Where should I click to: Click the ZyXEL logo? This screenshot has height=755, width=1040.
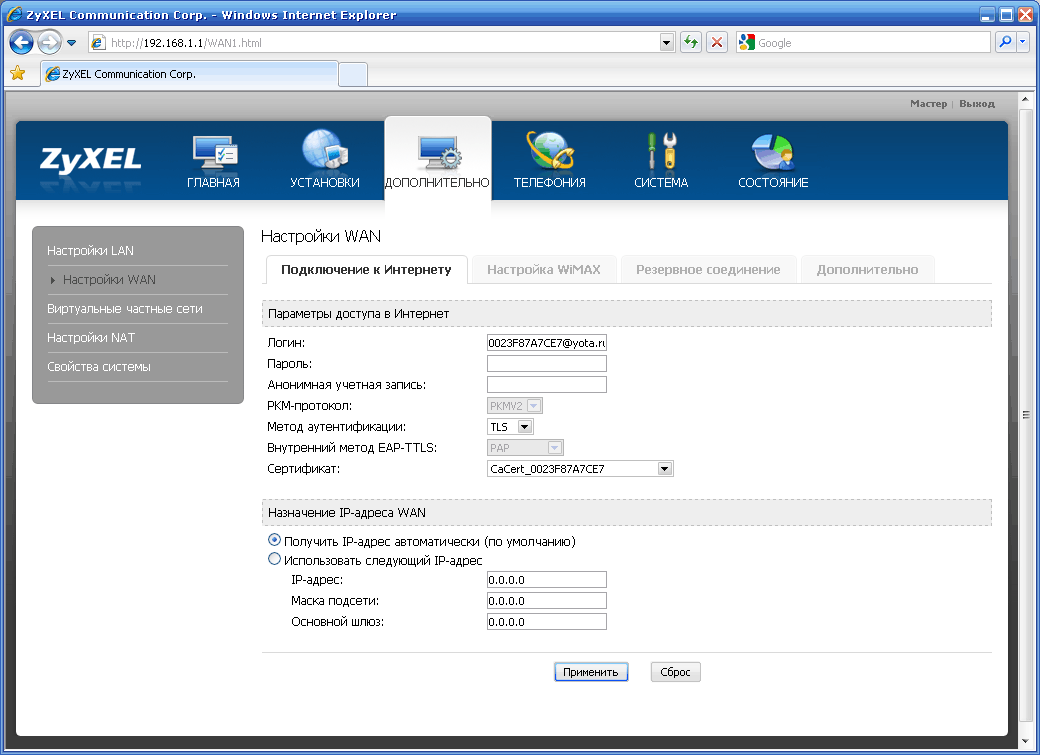pyautogui.click(x=90, y=160)
